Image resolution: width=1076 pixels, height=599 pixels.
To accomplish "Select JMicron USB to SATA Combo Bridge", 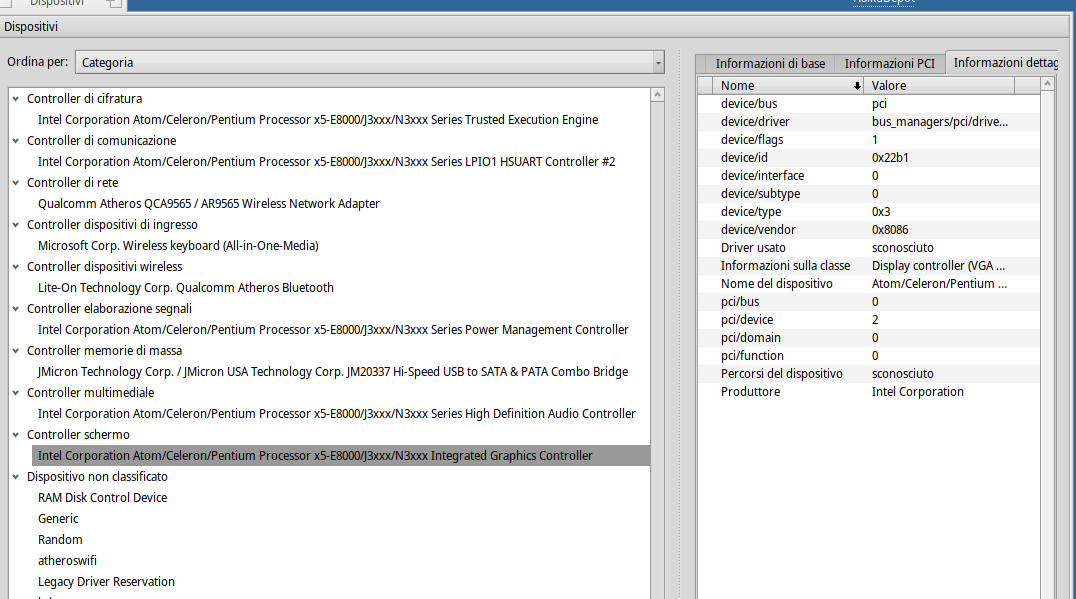I will (333, 371).
